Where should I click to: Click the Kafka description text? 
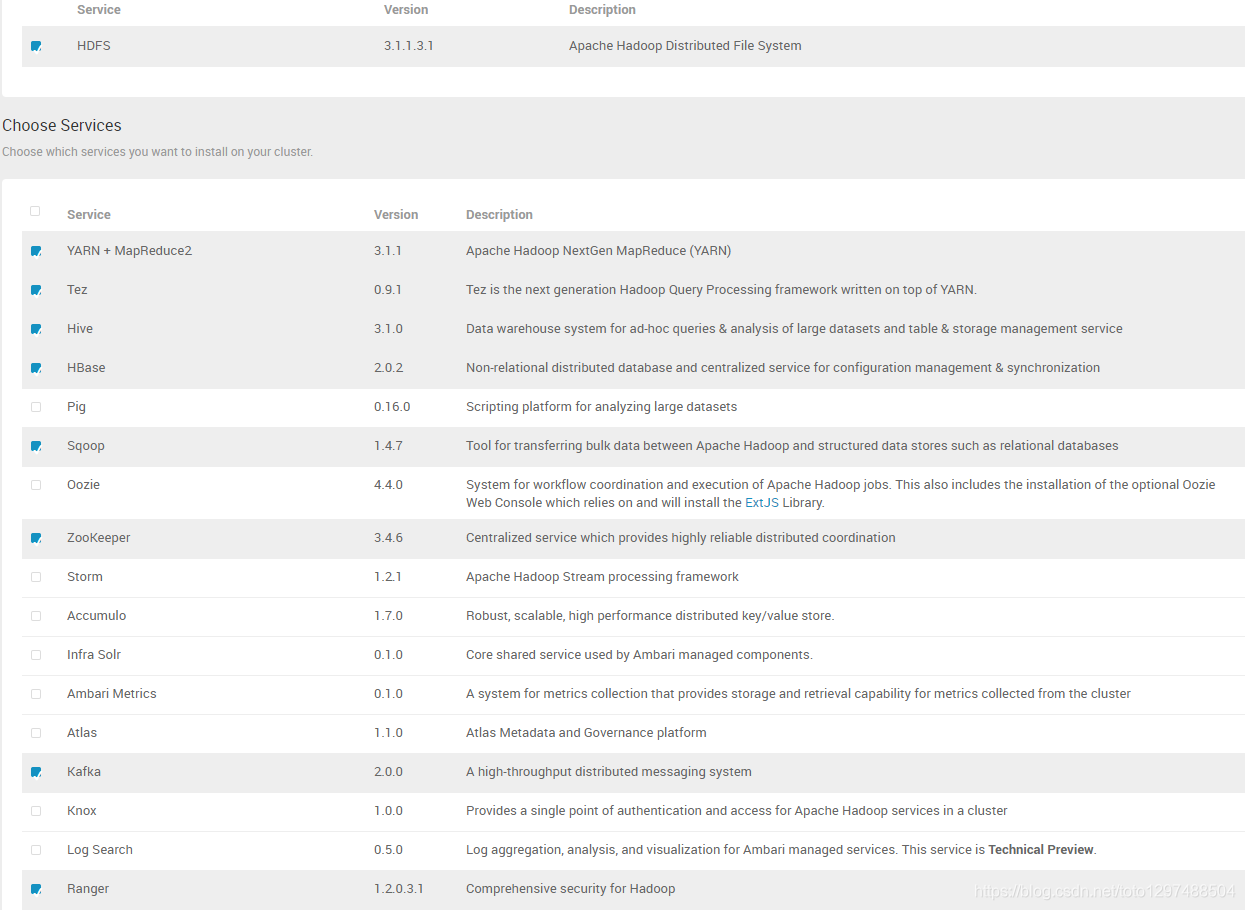(x=609, y=772)
